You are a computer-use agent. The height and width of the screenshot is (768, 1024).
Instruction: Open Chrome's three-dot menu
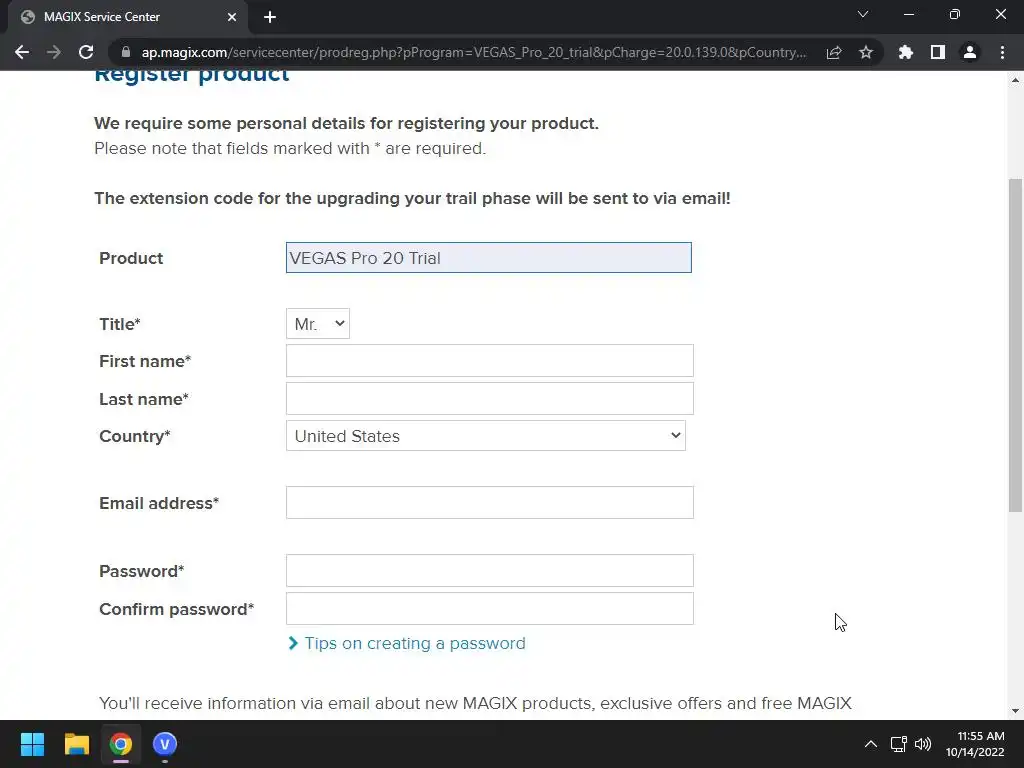pyautogui.click(x=1002, y=52)
